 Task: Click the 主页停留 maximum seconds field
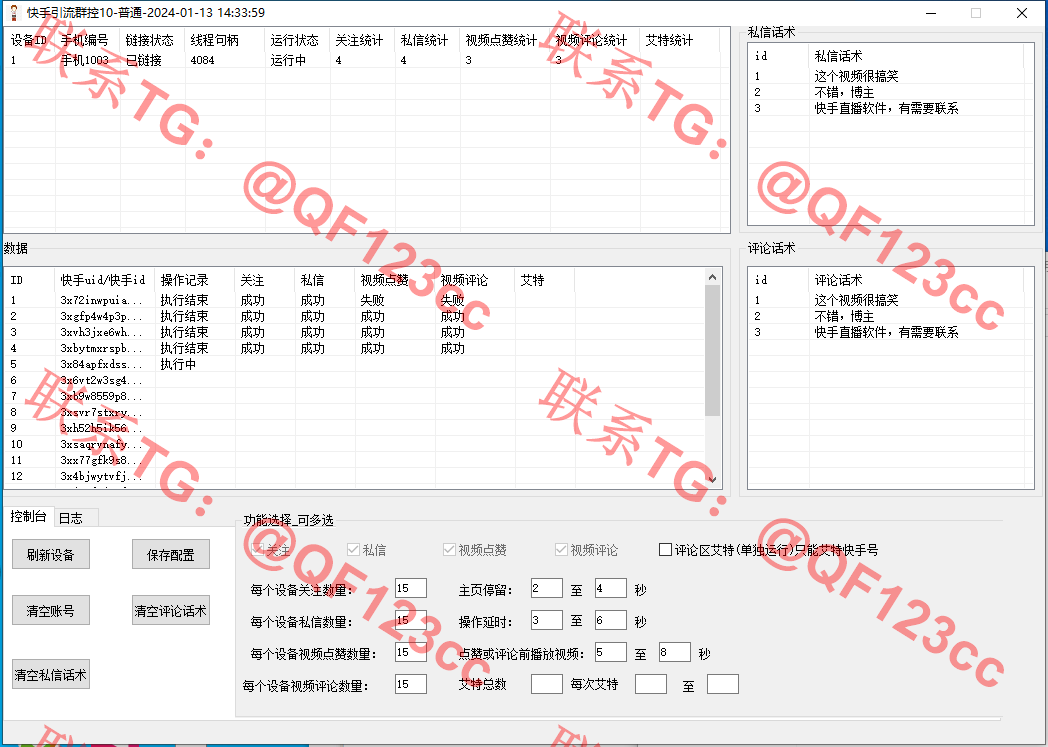point(610,588)
